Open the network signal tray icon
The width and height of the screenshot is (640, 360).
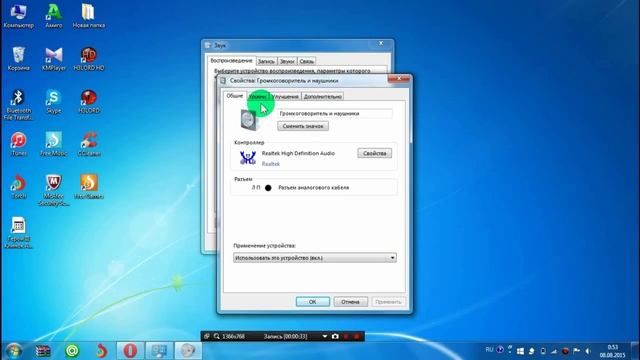[554, 351]
